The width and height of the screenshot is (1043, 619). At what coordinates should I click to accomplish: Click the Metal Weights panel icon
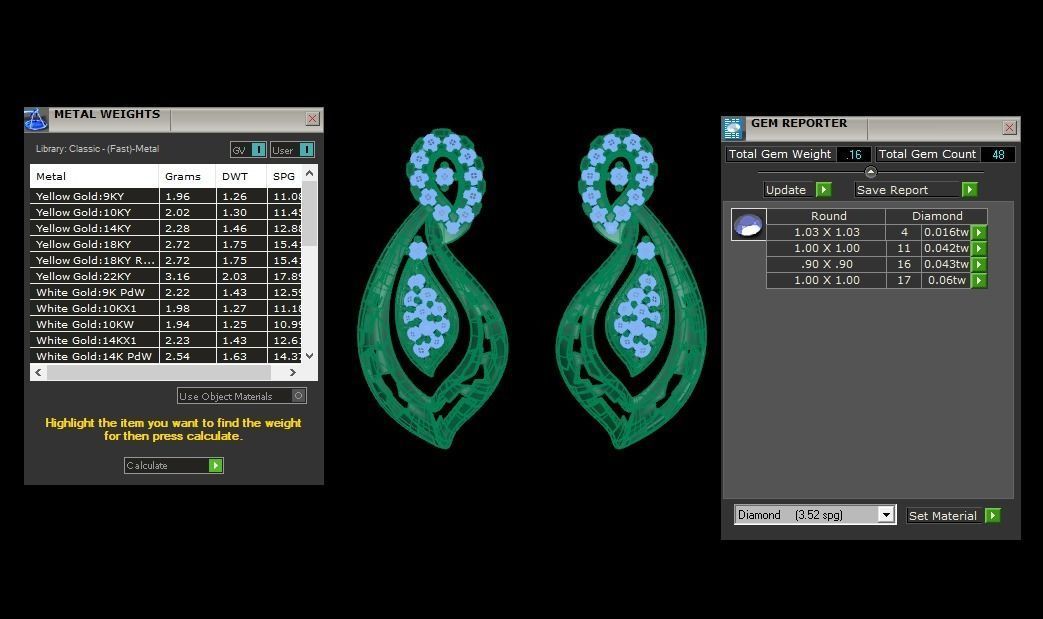click(36, 120)
